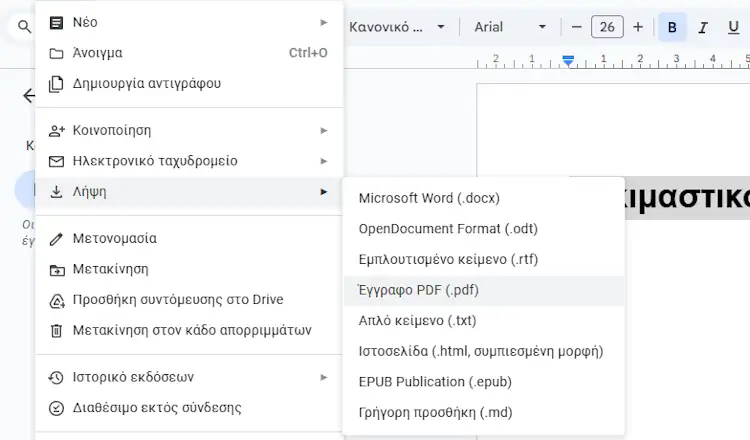Download as Ιστοσελίδα (.html, συμπιεσμένη μορφή)
The height and width of the screenshot is (440, 750).
coord(484,352)
